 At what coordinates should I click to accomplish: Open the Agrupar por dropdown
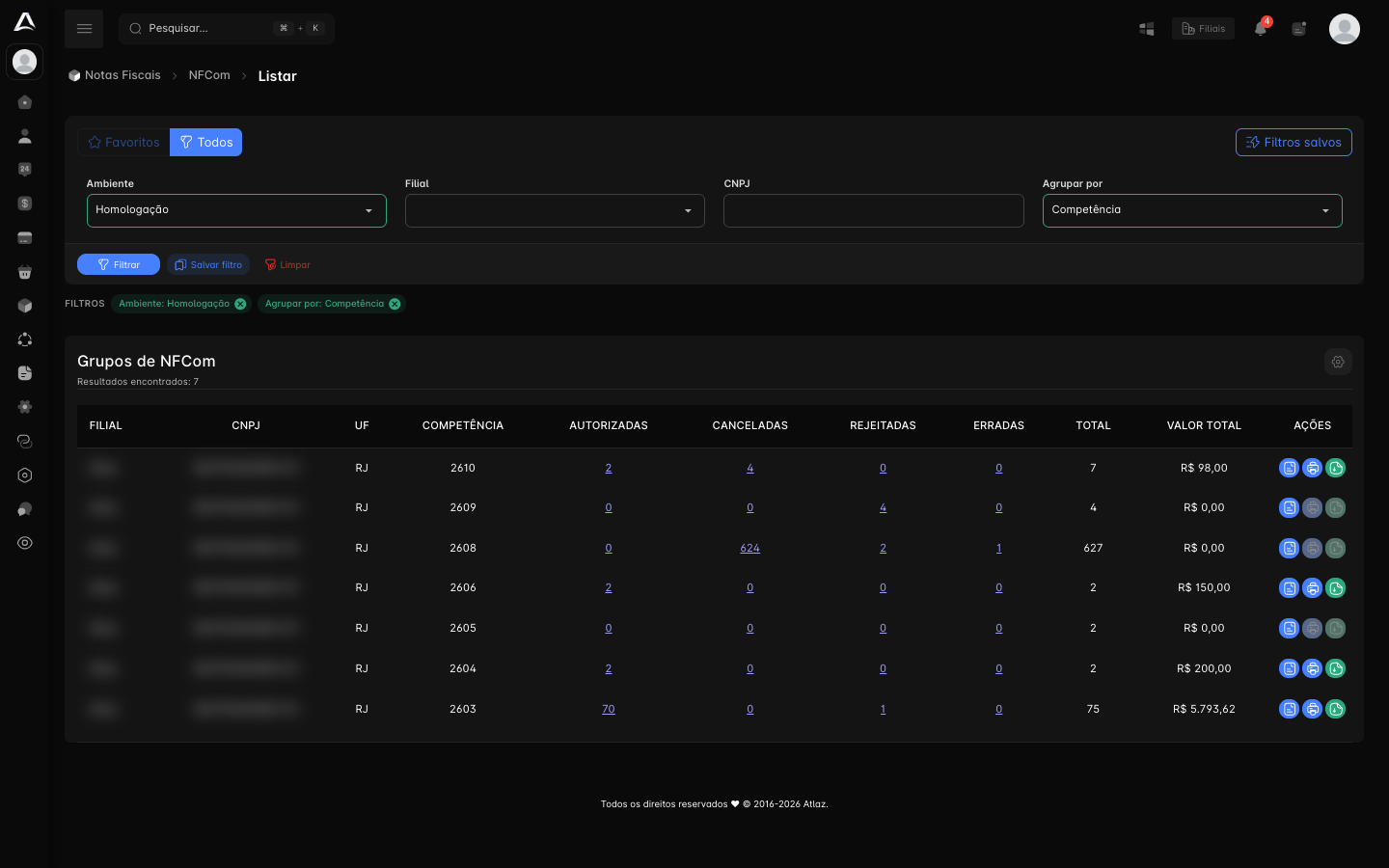pyautogui.click(x=1192, y=210)
